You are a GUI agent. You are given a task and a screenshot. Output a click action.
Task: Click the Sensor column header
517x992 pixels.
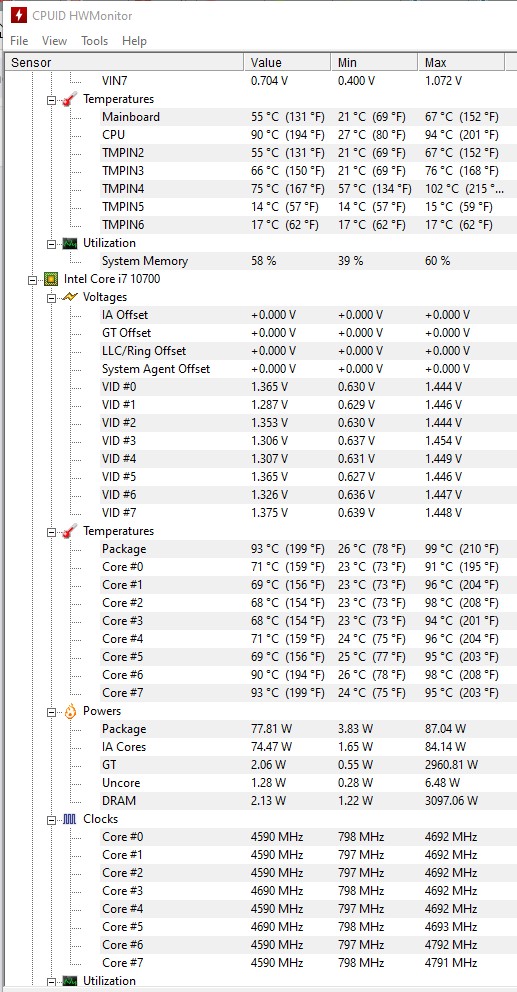pos(125,63)
